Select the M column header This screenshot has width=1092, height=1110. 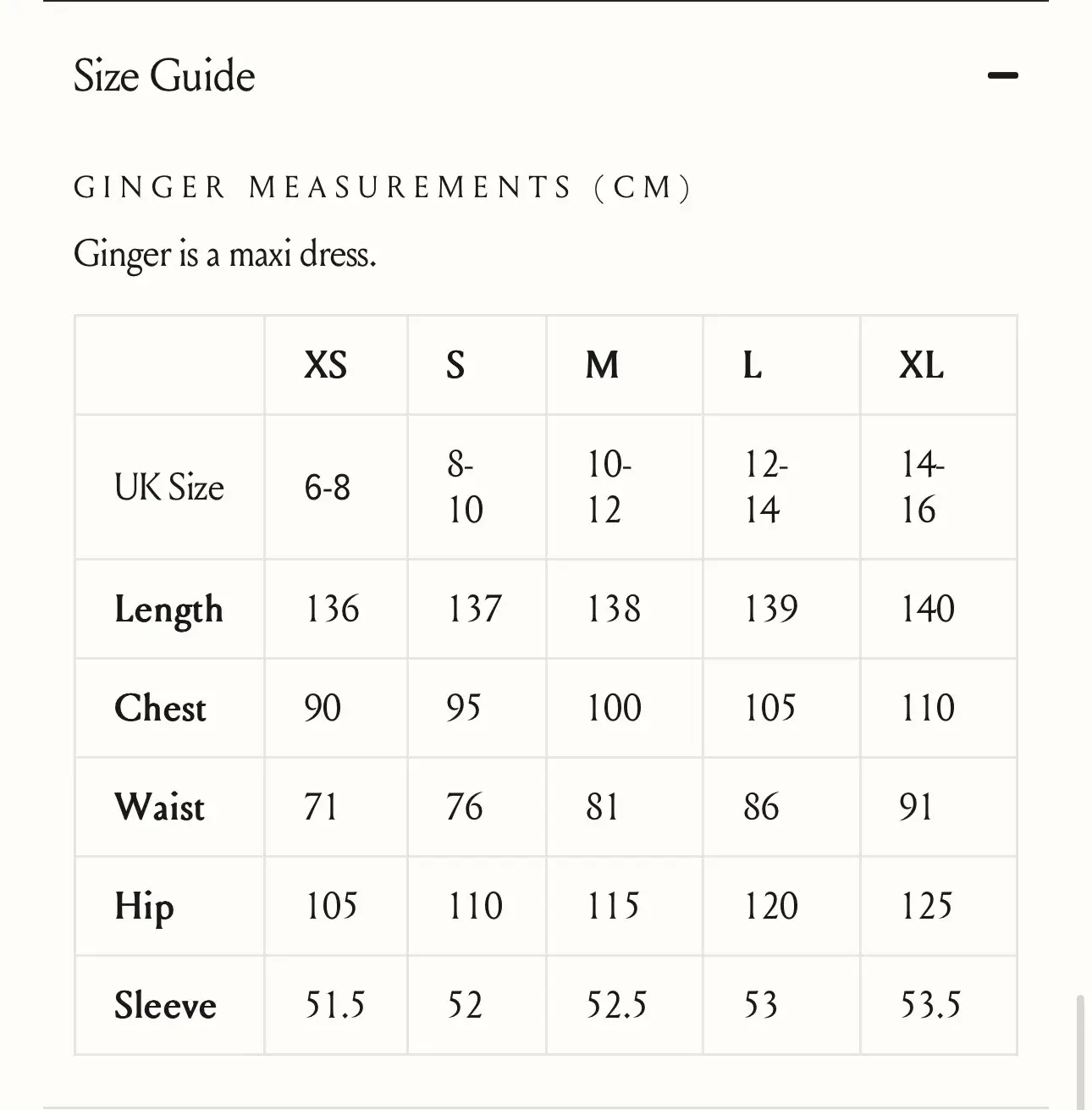click(x=602, y=366)
